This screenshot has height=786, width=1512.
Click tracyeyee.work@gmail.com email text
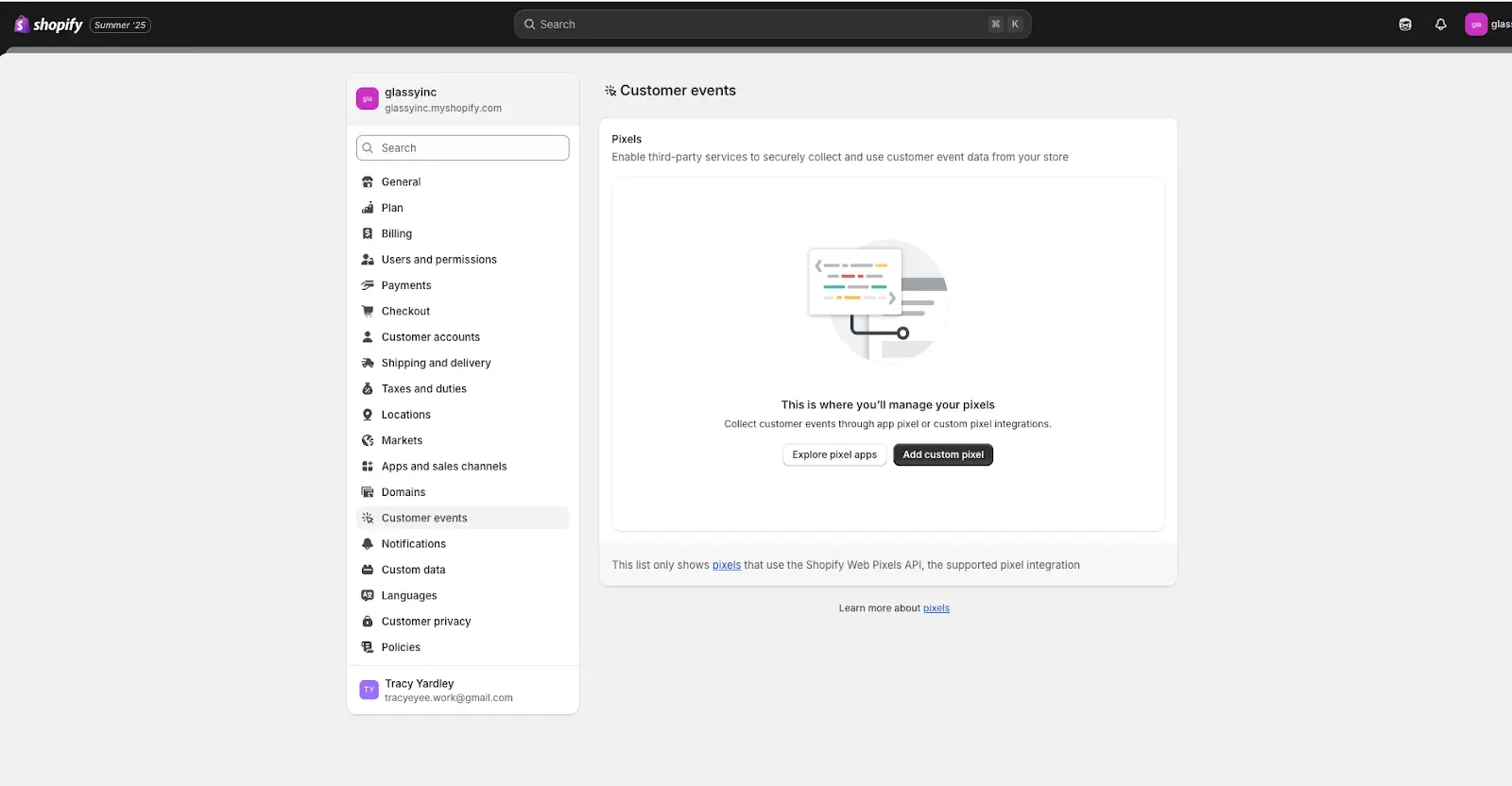(x=449, y=698)
